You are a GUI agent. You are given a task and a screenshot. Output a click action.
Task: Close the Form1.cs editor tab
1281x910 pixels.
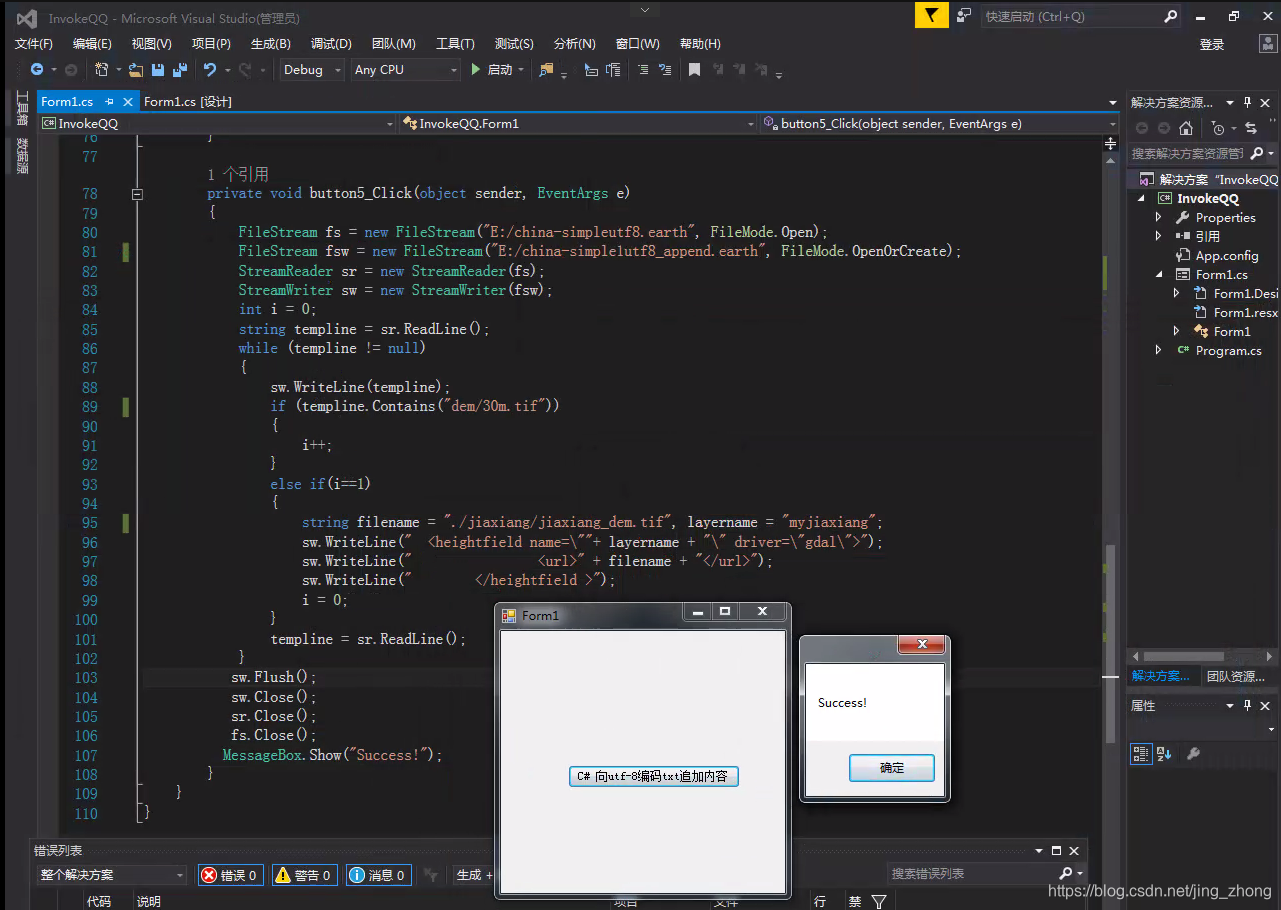[x=128, y=101]
